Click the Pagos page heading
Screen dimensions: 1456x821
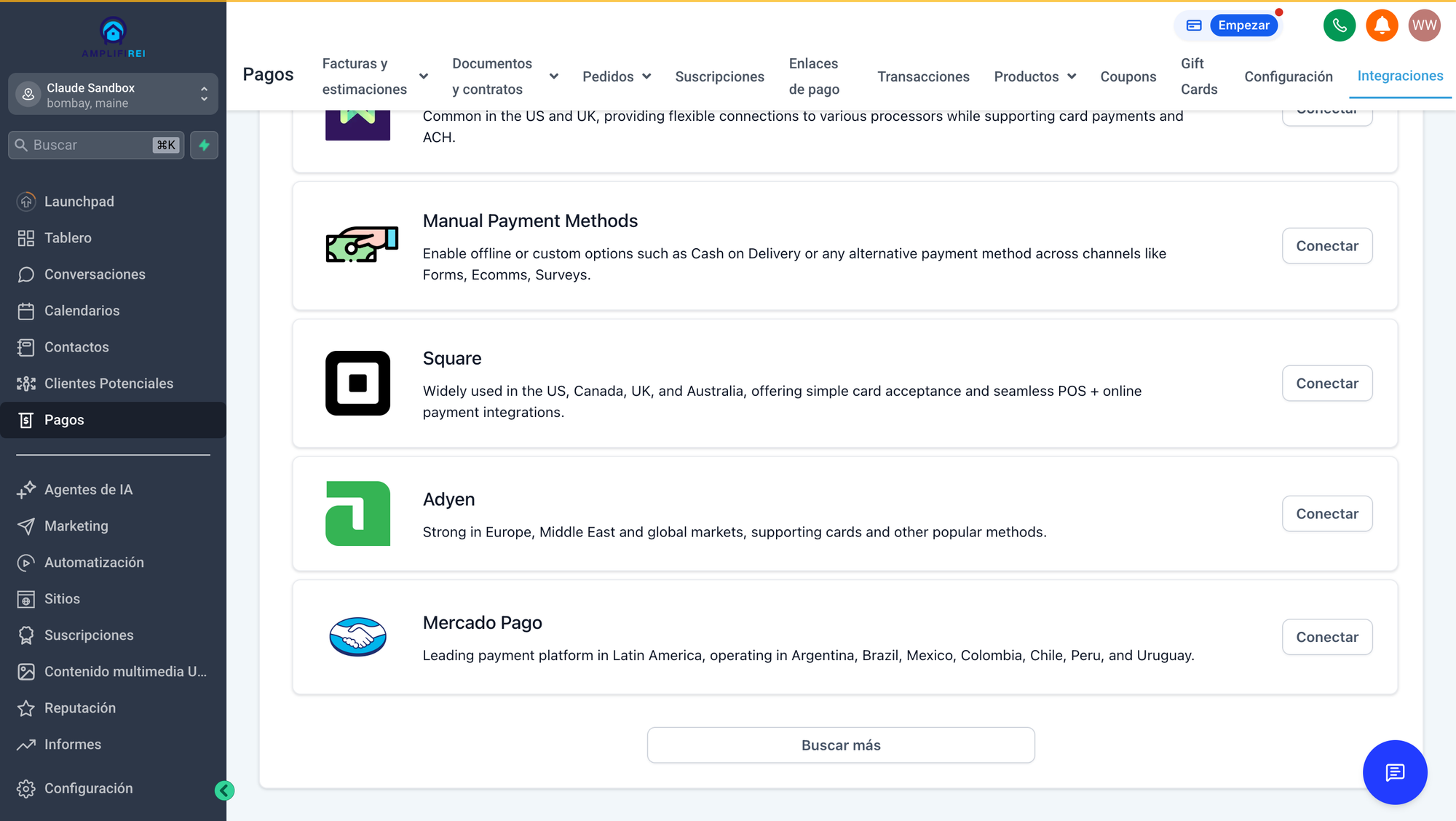pos(268,74)
